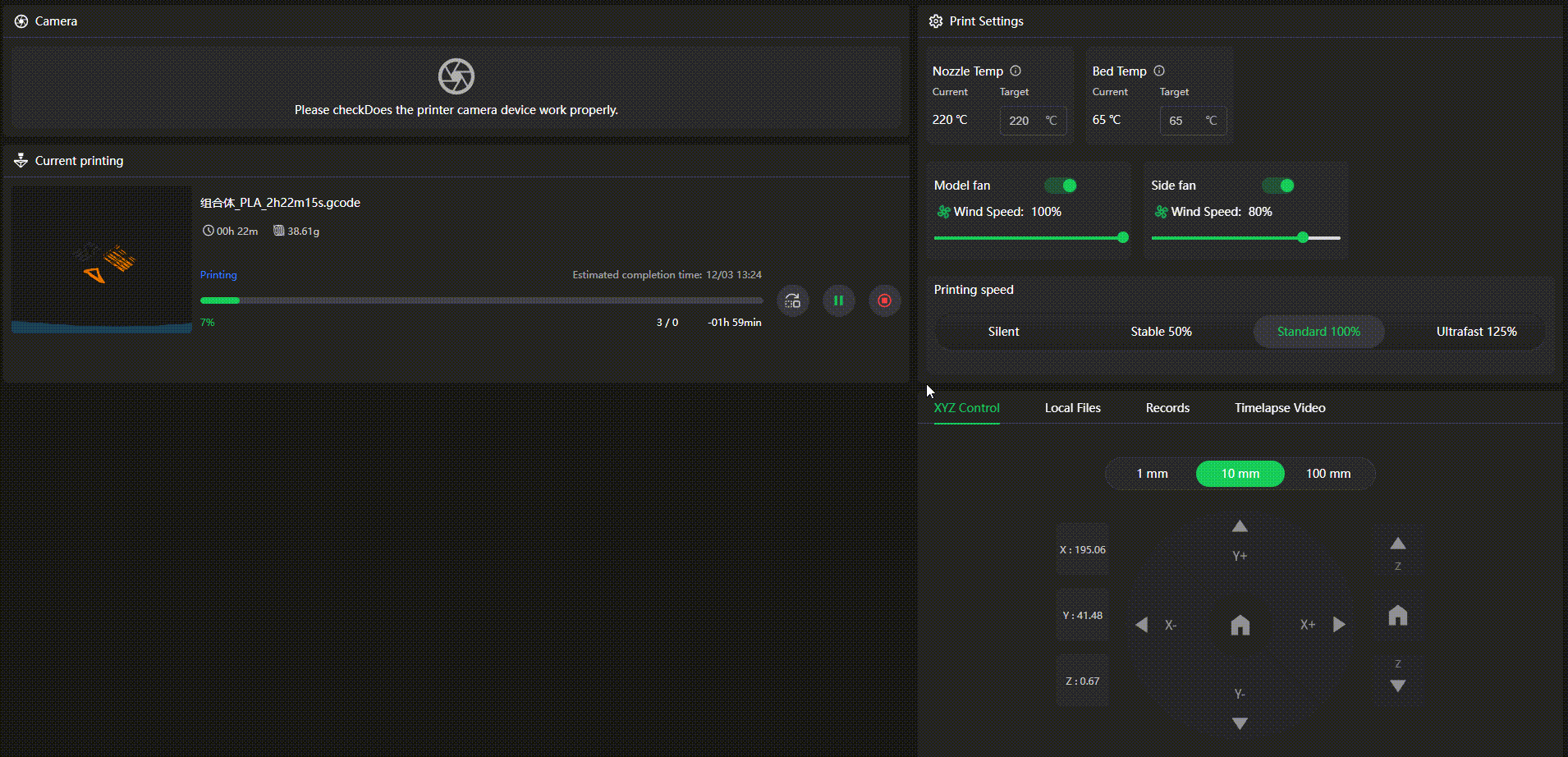Image resolution: width=1568 pixels, height=757 pixels.
Task: Lower Z axis with down arrow
Action: point(1397,686)
